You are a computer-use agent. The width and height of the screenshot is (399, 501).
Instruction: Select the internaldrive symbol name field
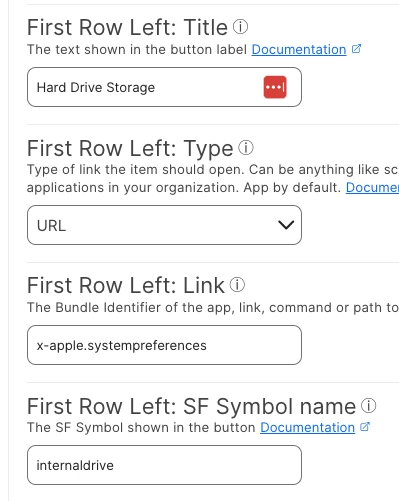tap(164, 465)
